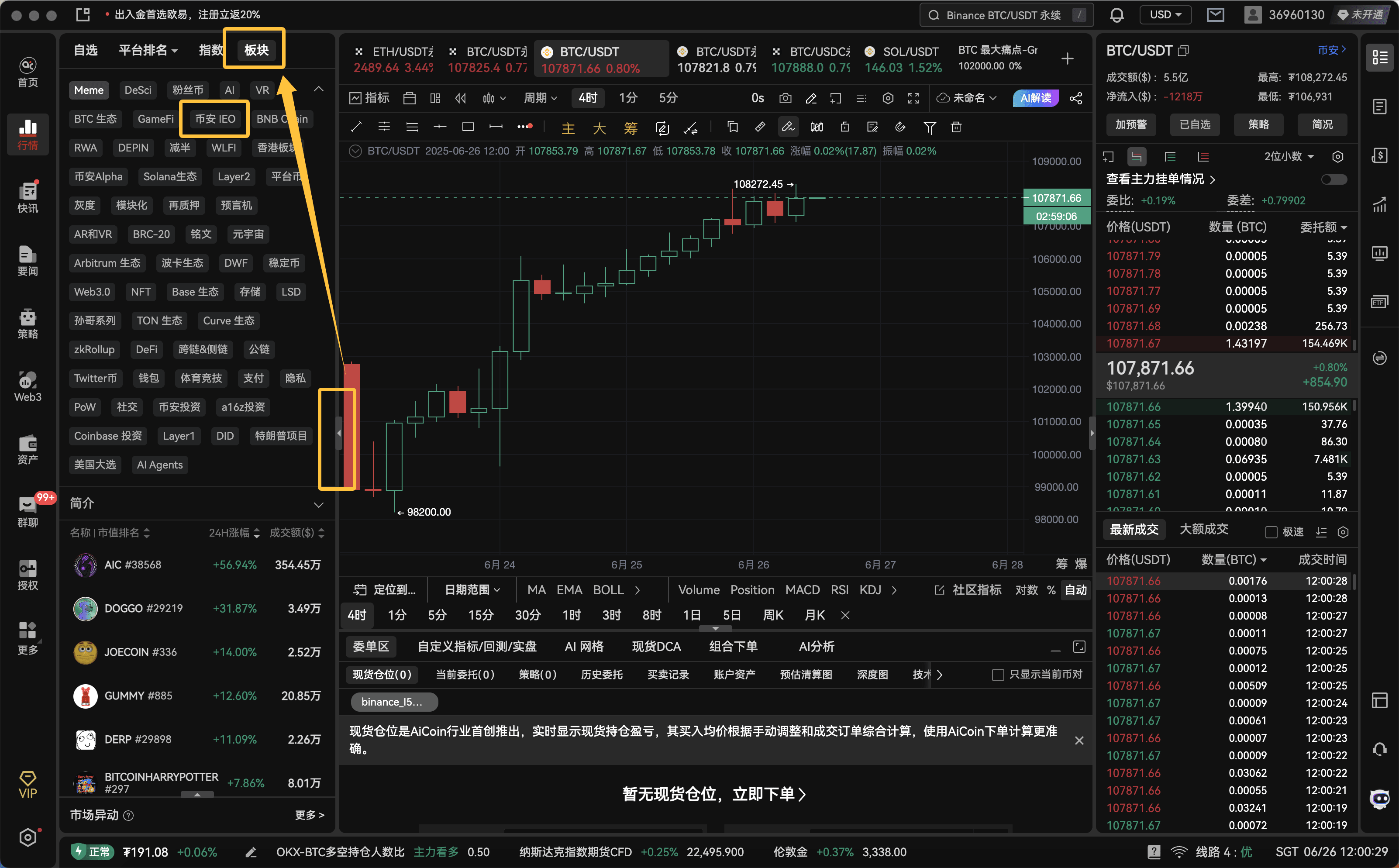Screen dimensions: 1399x868
Task: Delete drawings with the trash icon
Action: tap(956, 127)
